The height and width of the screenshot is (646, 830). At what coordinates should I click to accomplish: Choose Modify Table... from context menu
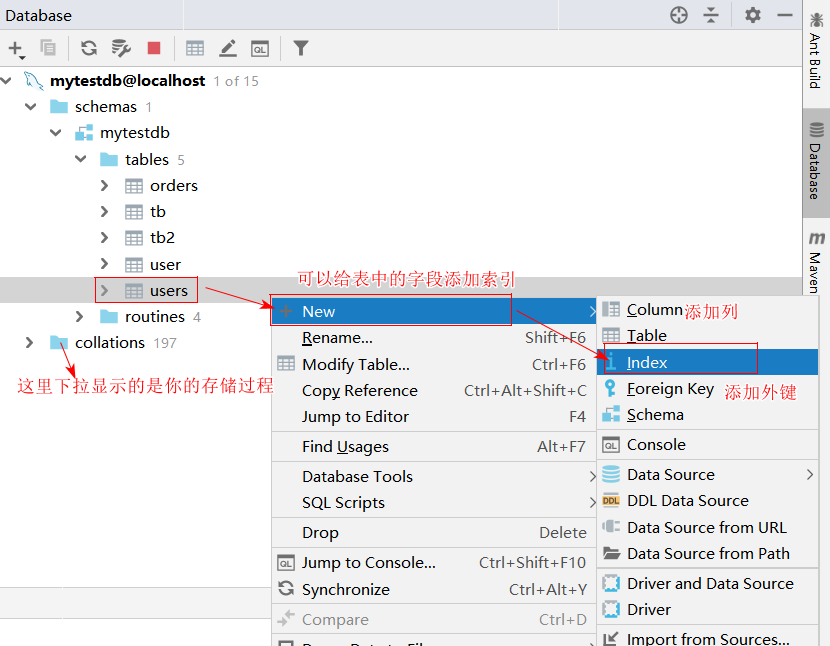pos(434,364)
